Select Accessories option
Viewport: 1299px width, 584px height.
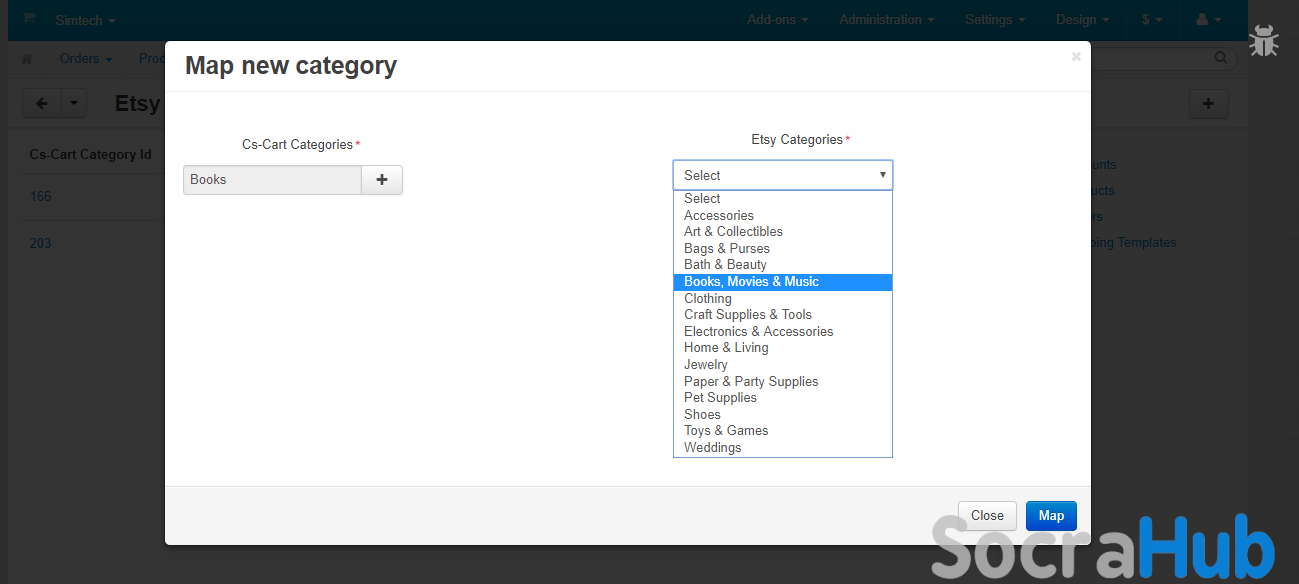click(x=783, y=215)
